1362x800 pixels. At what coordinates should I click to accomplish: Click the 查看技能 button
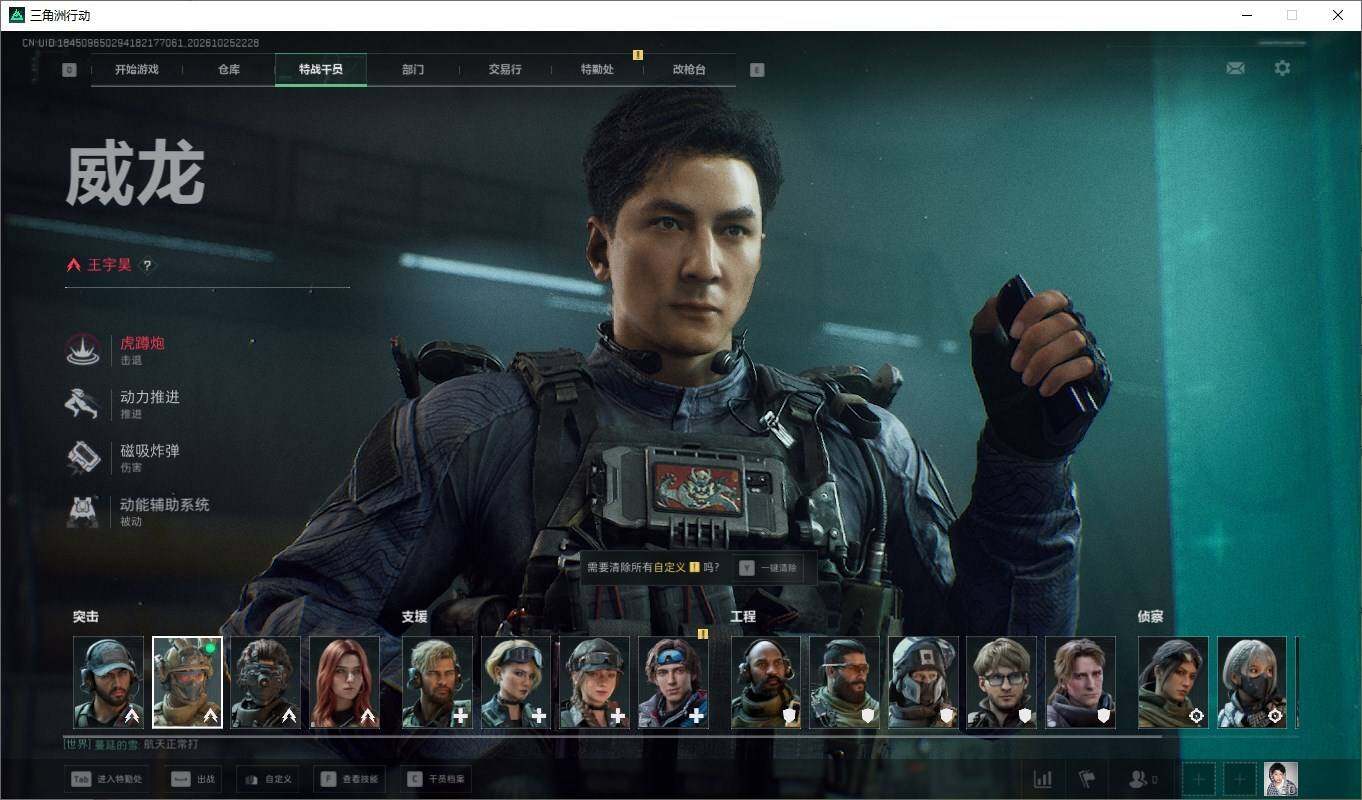[x=349, y=779]
